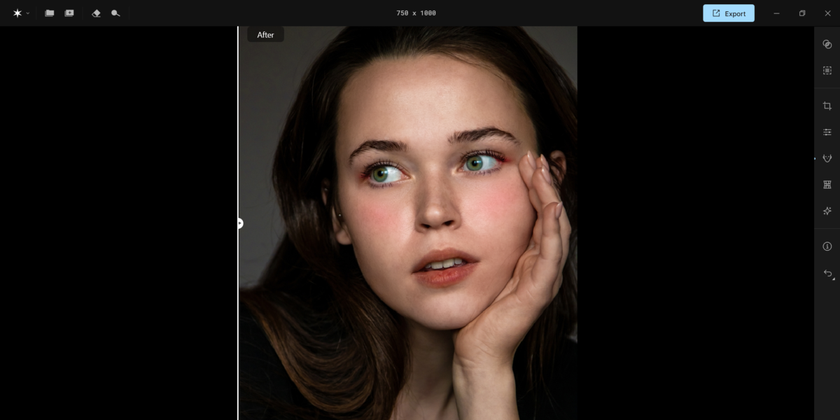Image resolution: width=840 pixels, height=420 pixels.
Task: Open a photo using the folder icon
Action: click(x=49, y=13)
